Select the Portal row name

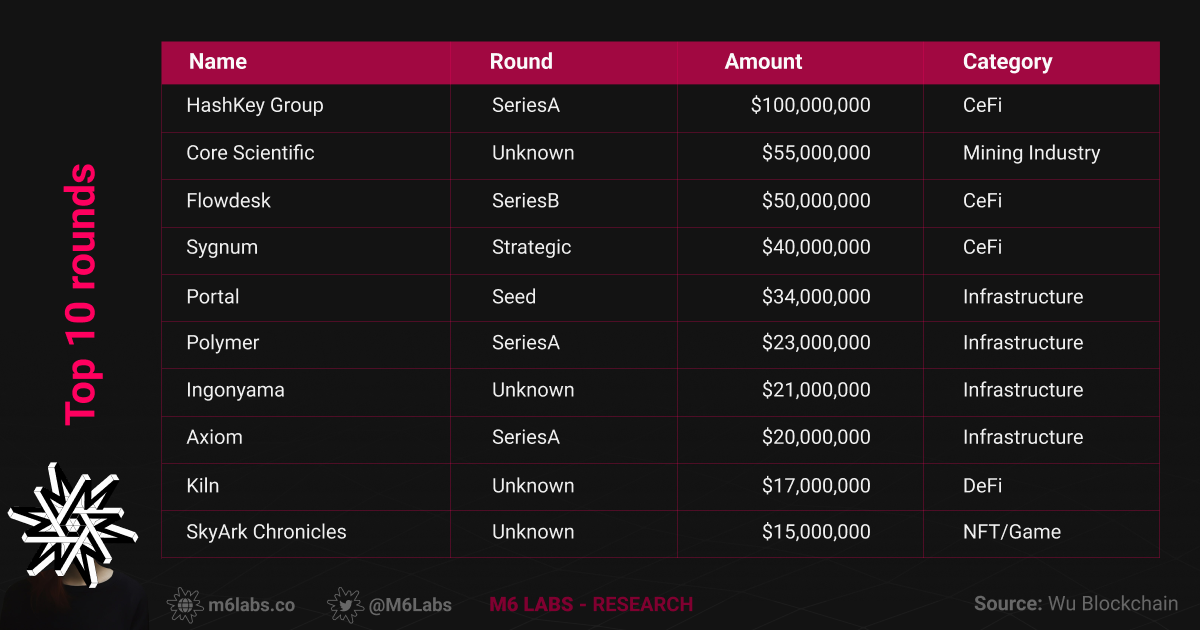tap(213, 297)
